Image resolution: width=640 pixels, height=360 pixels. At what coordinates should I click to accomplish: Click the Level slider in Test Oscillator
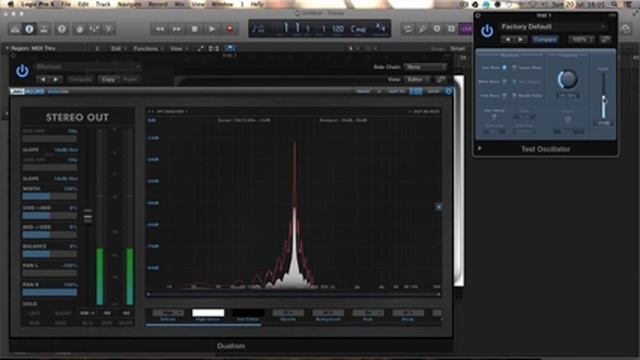(604, 97)
